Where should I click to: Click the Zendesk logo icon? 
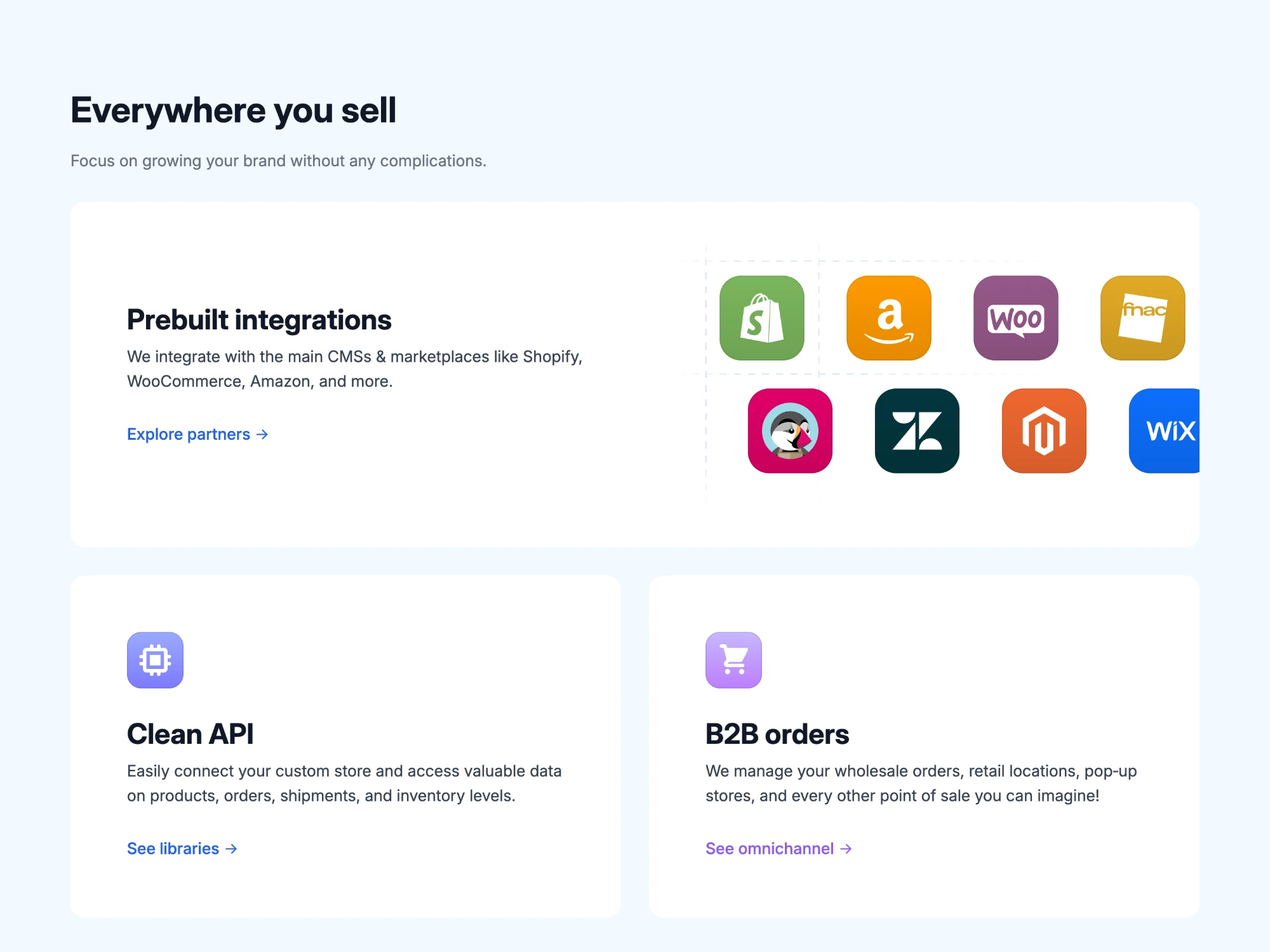coord(917,431)
